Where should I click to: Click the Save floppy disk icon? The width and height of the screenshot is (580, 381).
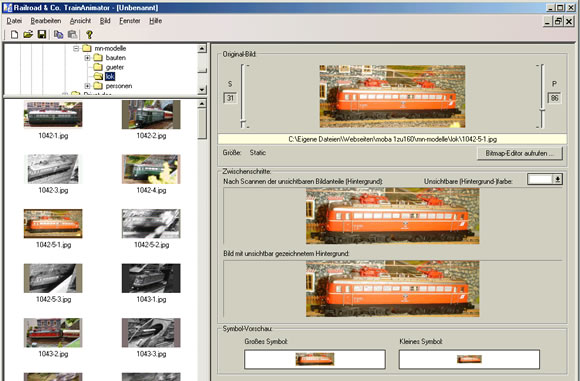tap(42, 34)
